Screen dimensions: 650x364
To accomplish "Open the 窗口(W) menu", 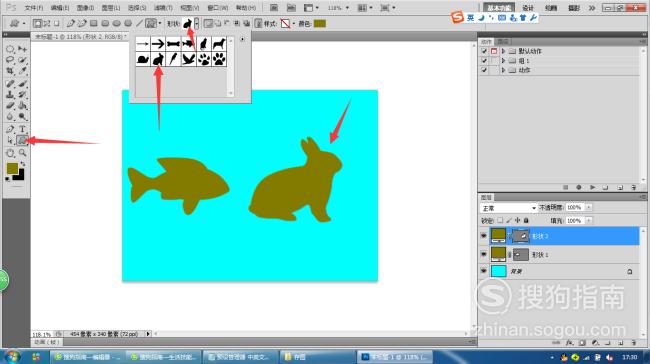I will tap(218, 8).
